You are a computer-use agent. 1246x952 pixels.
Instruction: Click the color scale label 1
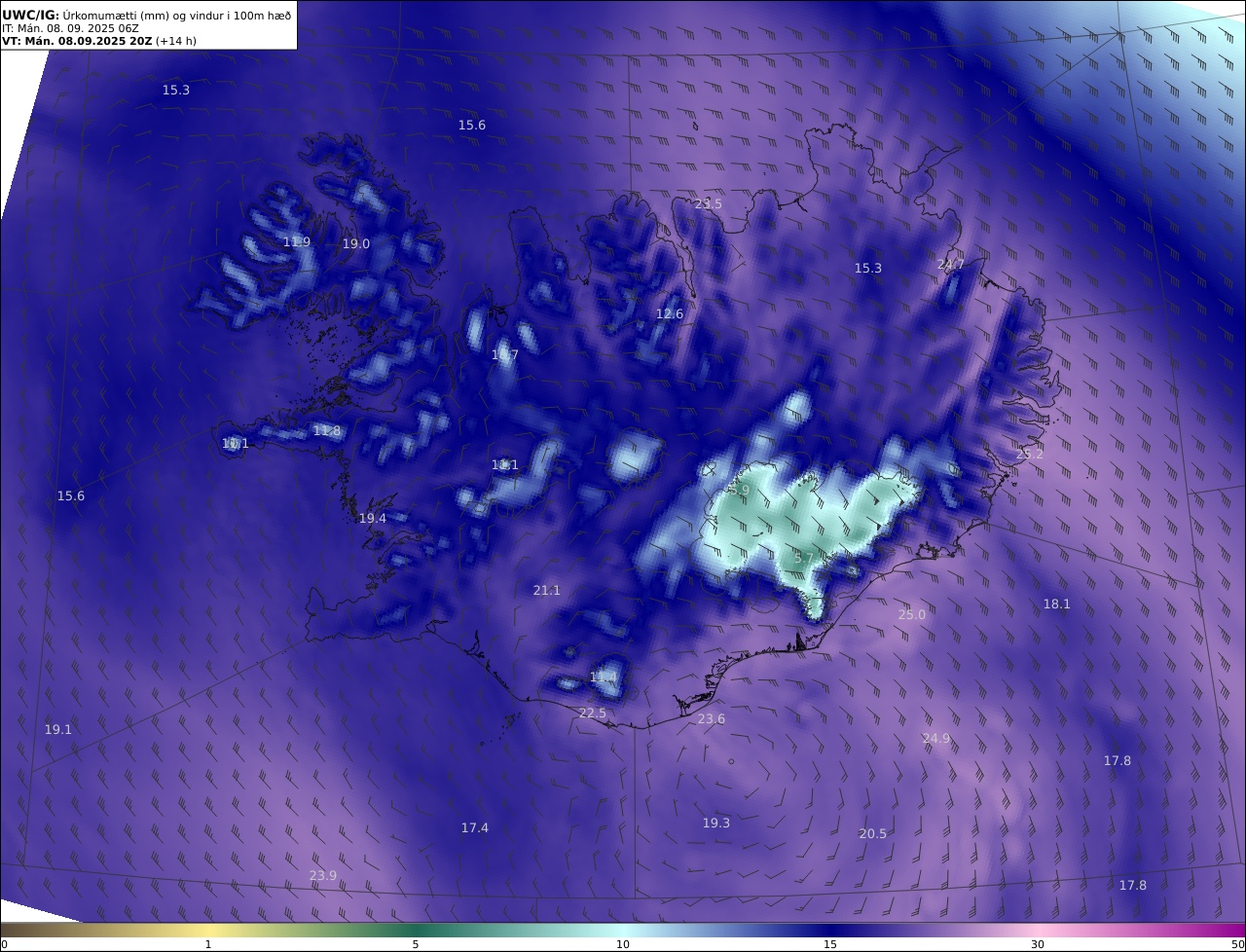pos(208,945)
